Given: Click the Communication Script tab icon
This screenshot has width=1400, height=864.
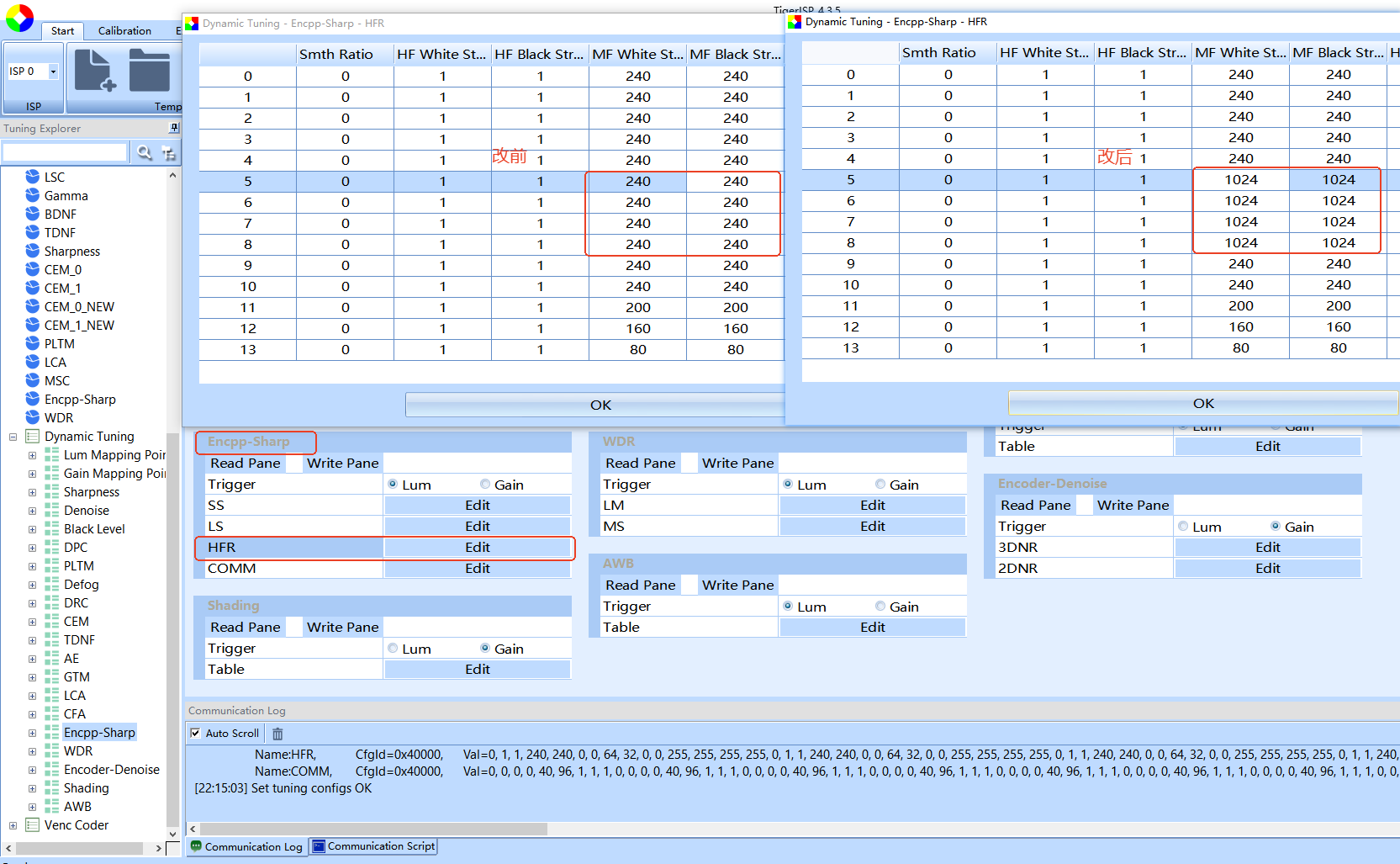Looking at the screenshot, I should pyautogui.click(x=319, y=846).
